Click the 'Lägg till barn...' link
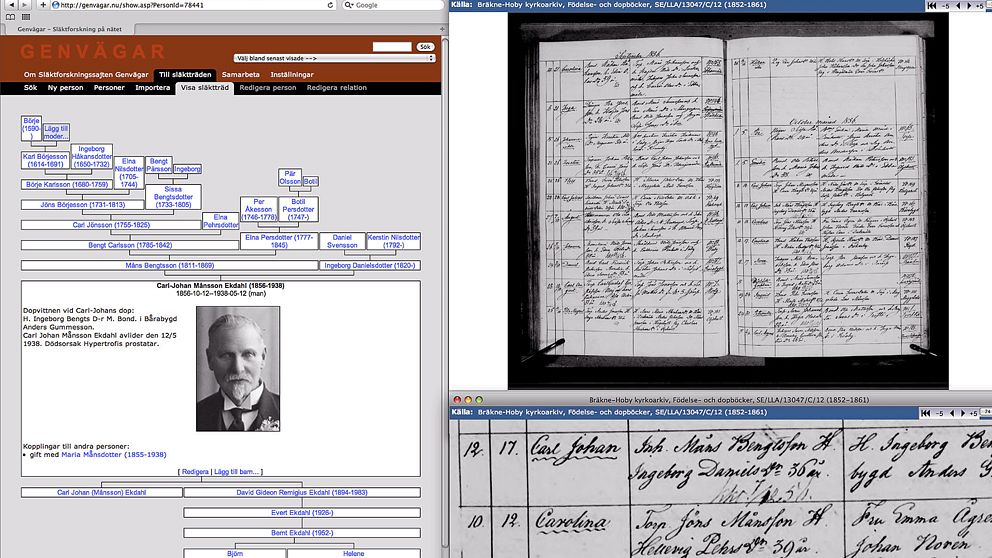The image size is (992, 558). tap(240, 471)
